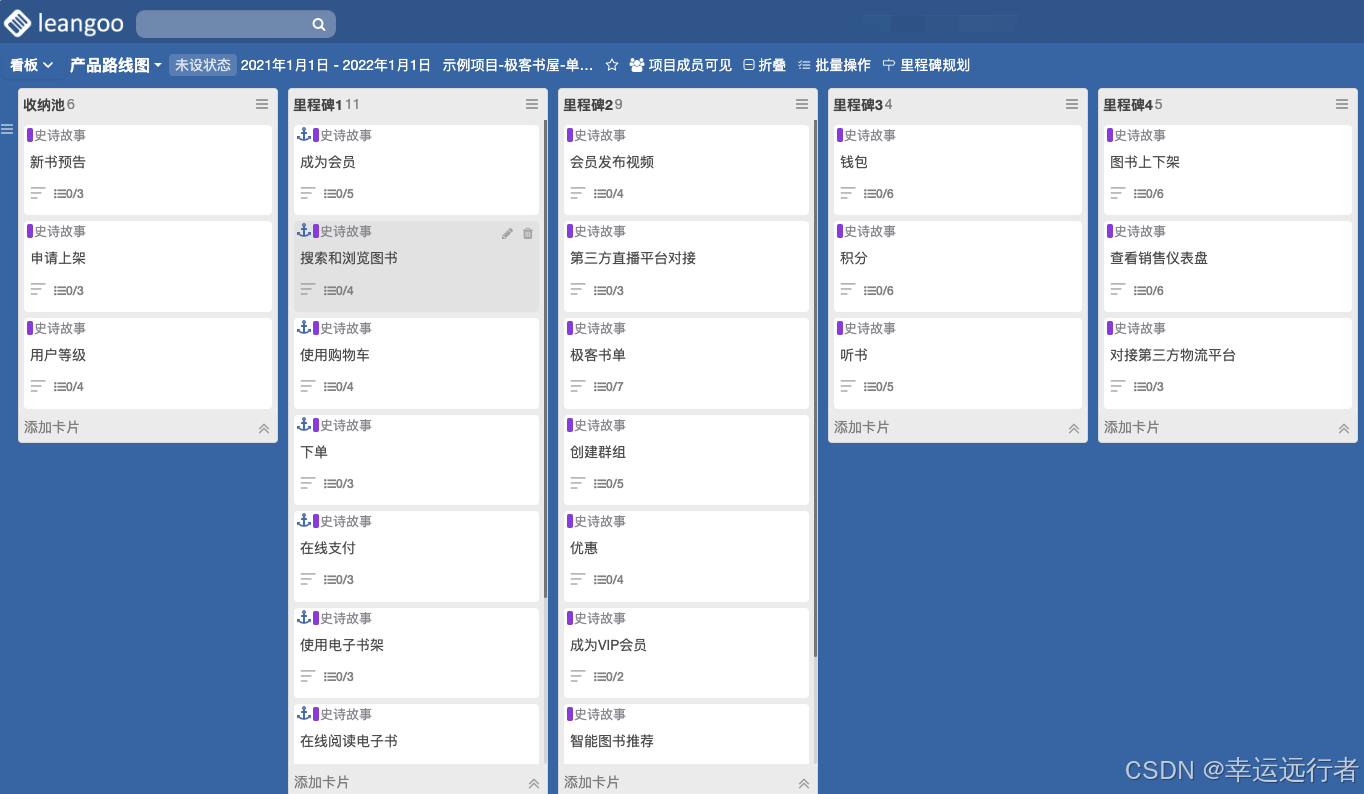Focus the top search box

[x=236, y=24]
